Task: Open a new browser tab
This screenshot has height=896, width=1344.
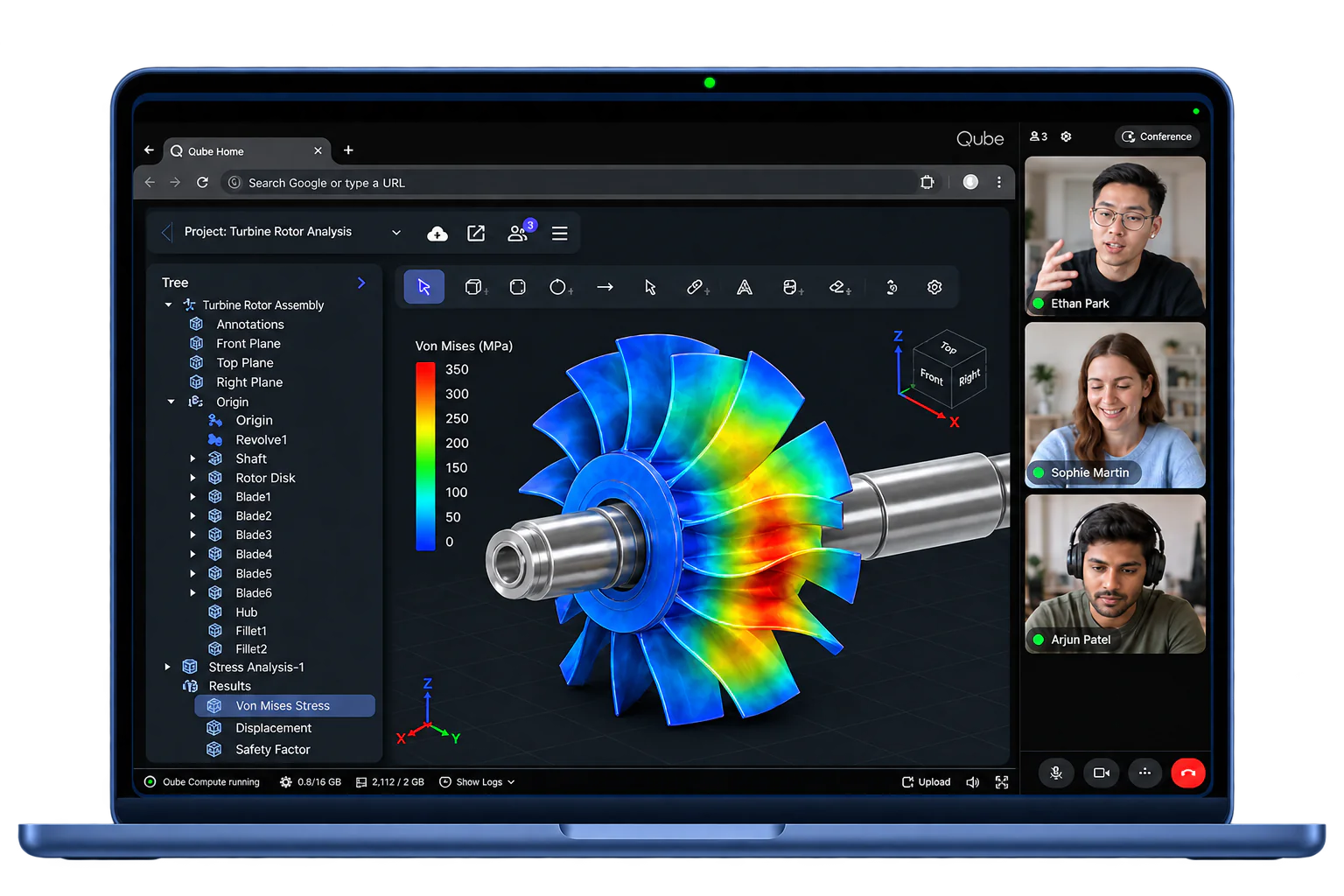Action: tap(348, 150)
